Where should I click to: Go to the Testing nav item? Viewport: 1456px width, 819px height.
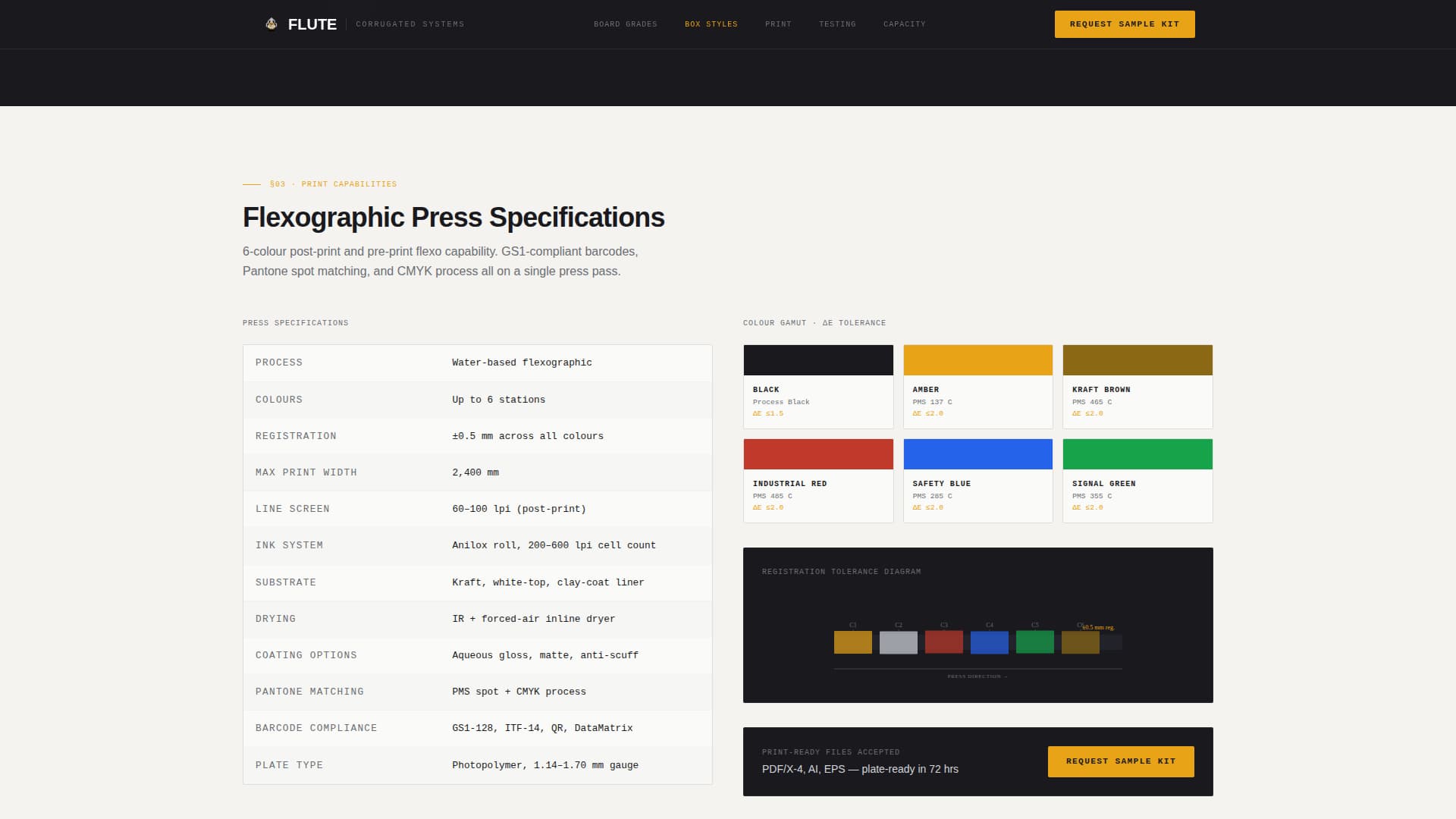(x=837, y=24)
